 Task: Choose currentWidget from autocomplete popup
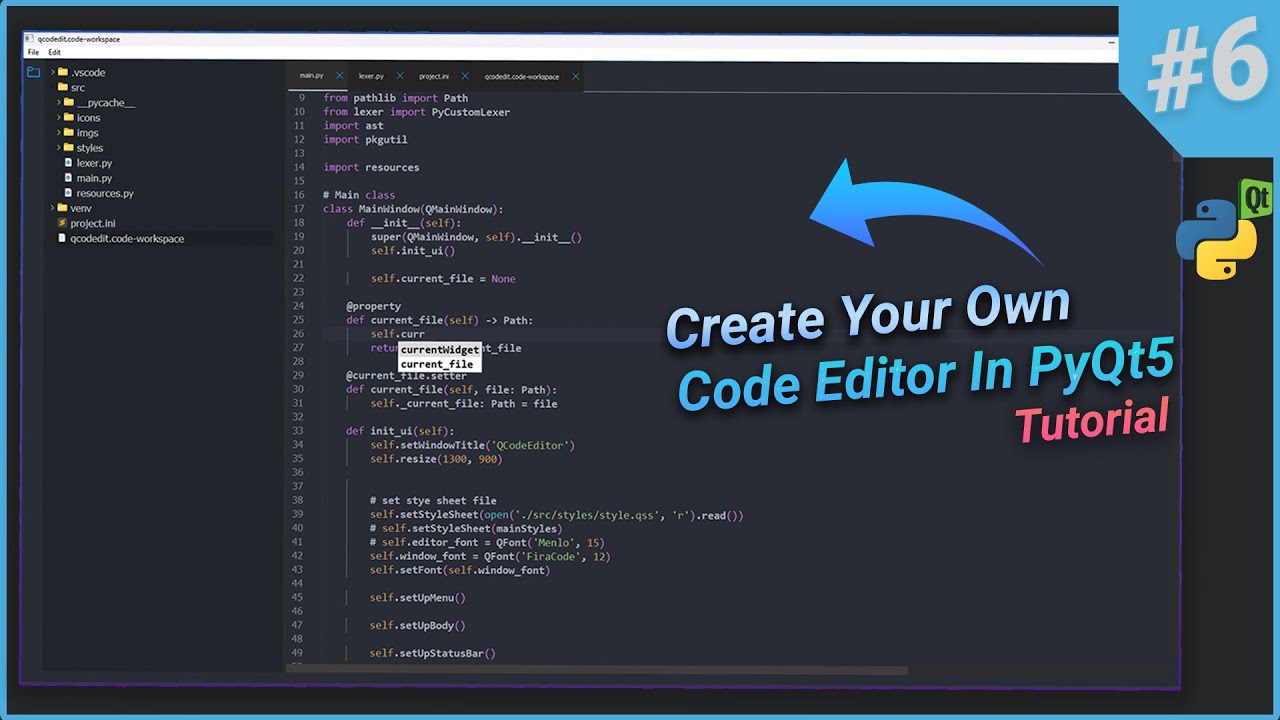point(440,350)
